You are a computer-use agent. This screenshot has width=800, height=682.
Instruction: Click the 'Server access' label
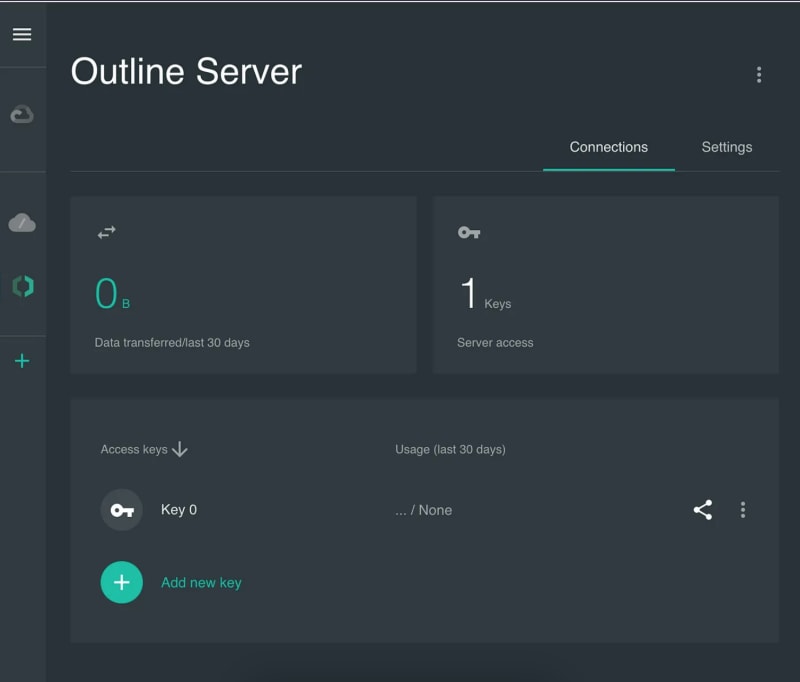495,342
